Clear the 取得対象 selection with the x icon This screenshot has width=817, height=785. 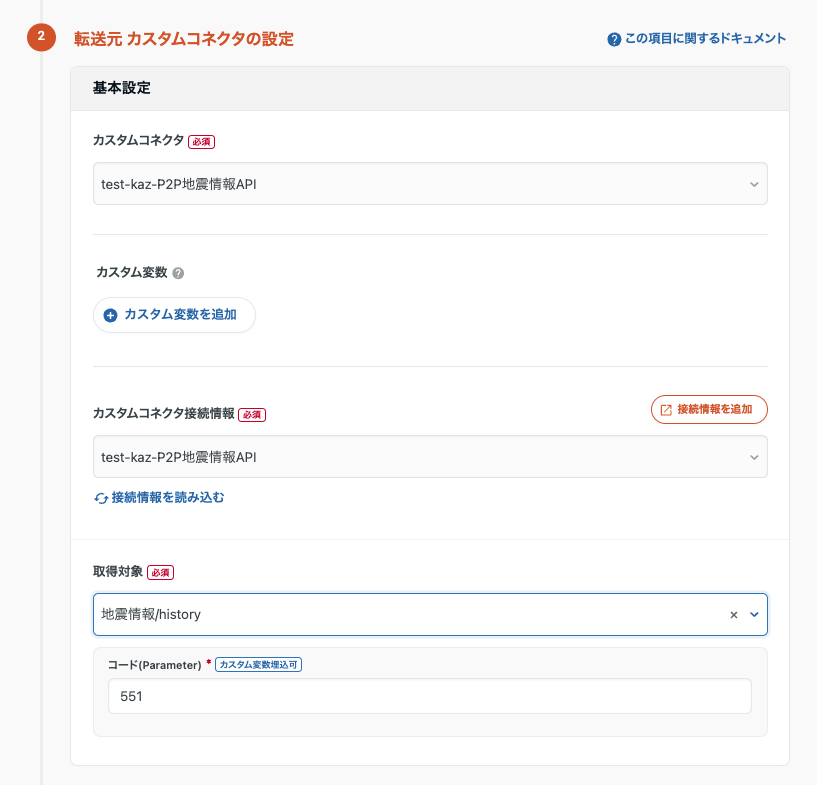(734, 615)
